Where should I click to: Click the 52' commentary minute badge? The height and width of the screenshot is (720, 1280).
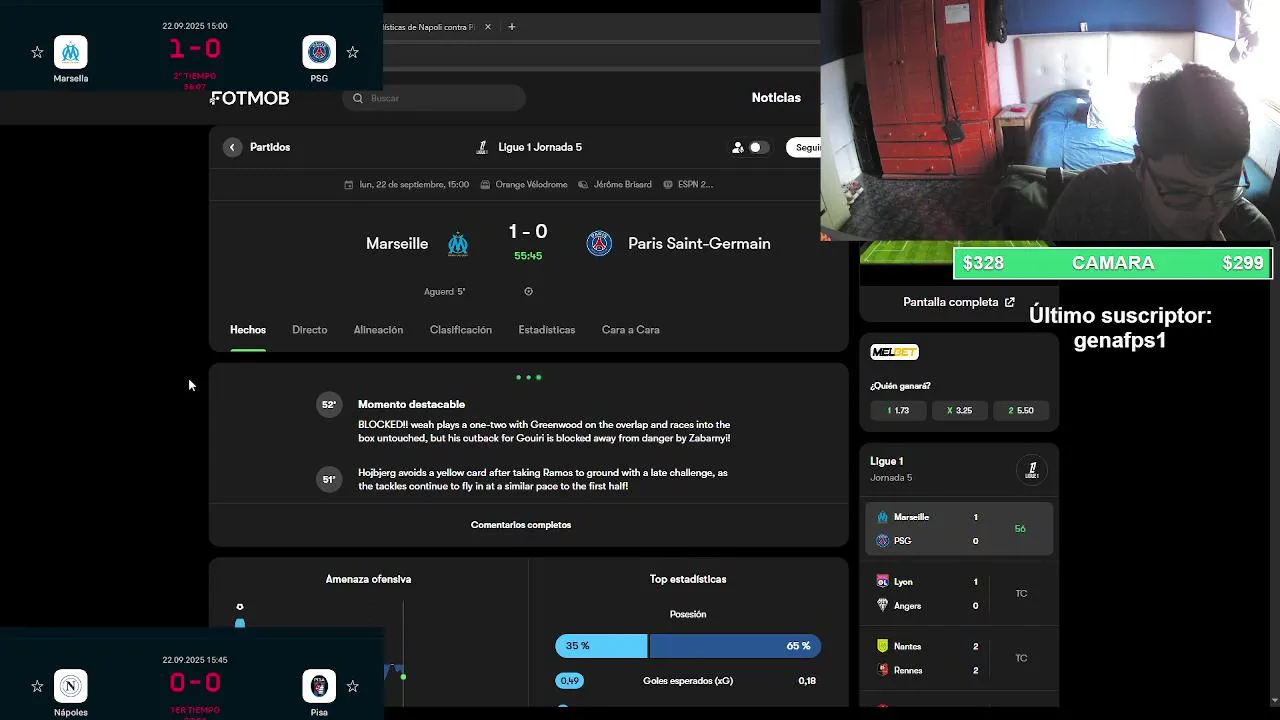pyautogui.click(x=329, y=405)
